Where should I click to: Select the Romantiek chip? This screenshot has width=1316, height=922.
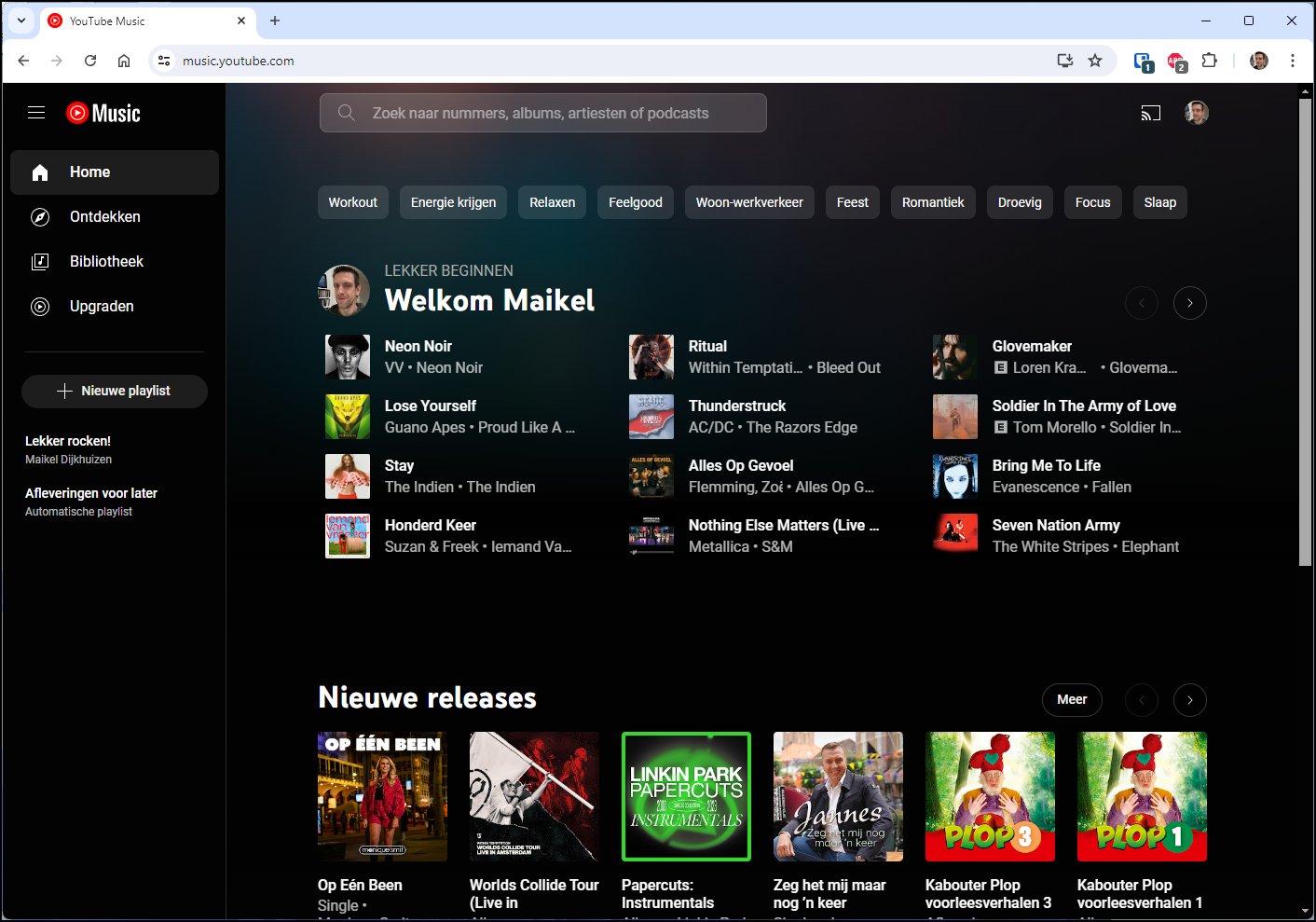(x=933, y=202)
